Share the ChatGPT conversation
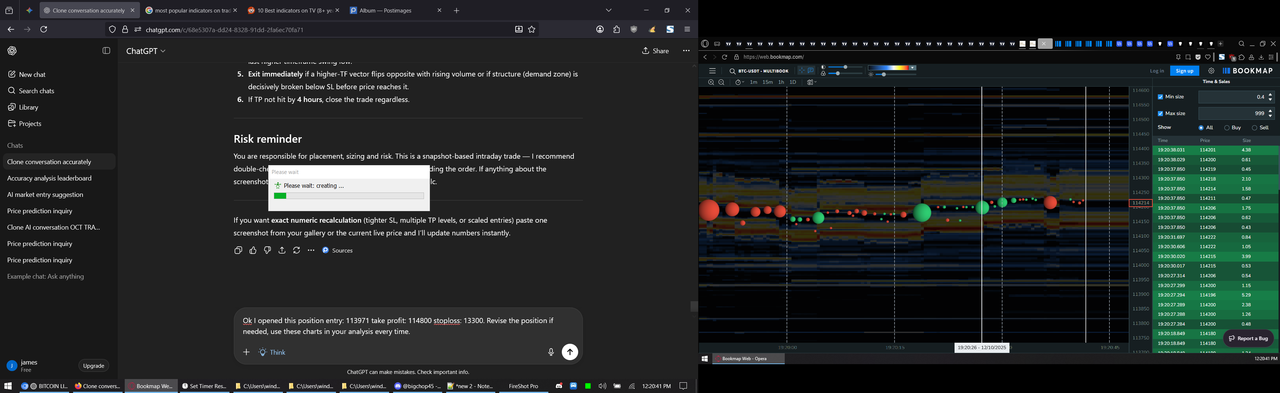 pyautogui.click(x=655, y=51)
